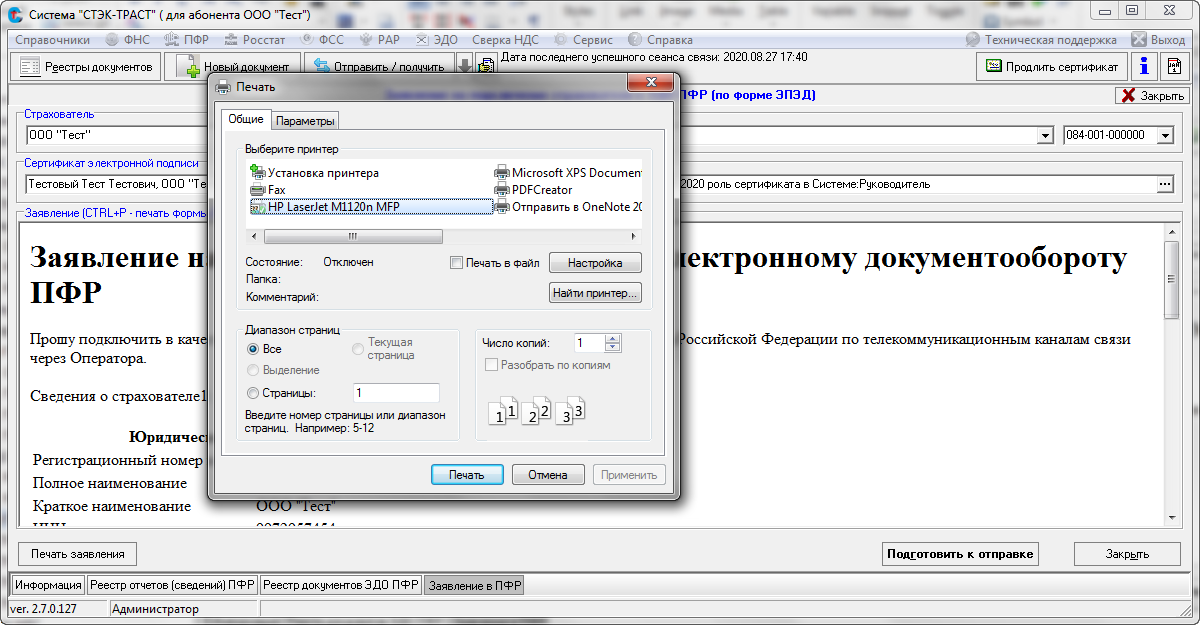Open Реестры документов from the toolbar
1200x625 pixels.
(85, 66)
